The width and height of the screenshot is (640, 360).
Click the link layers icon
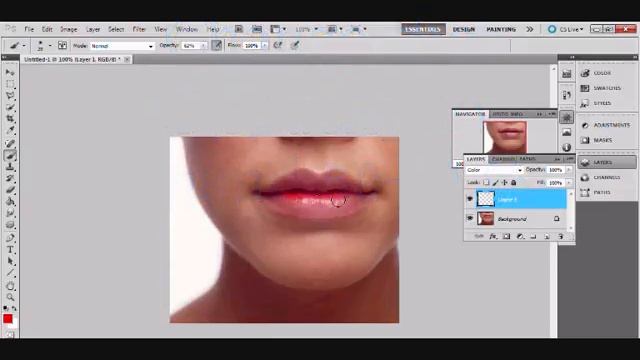479,236
